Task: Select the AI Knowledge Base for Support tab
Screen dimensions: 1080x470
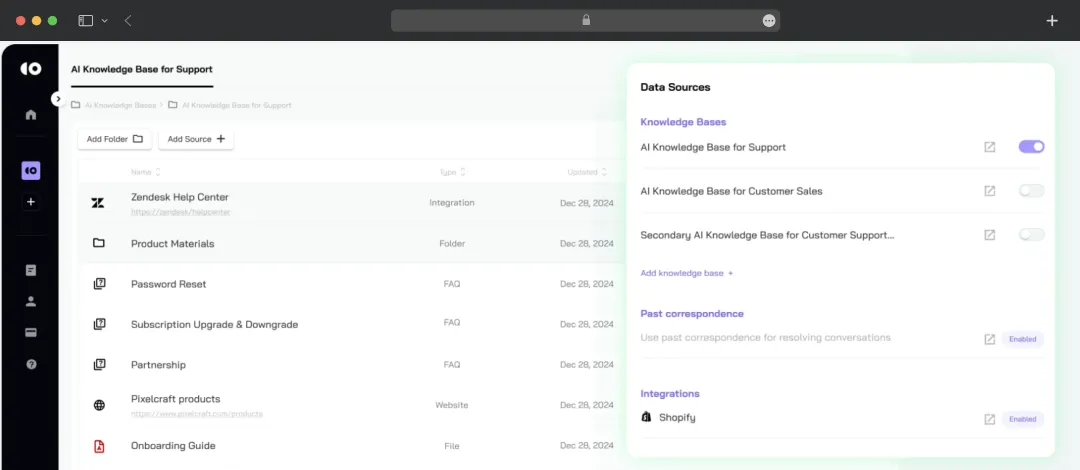Action: tap(142, 70)
